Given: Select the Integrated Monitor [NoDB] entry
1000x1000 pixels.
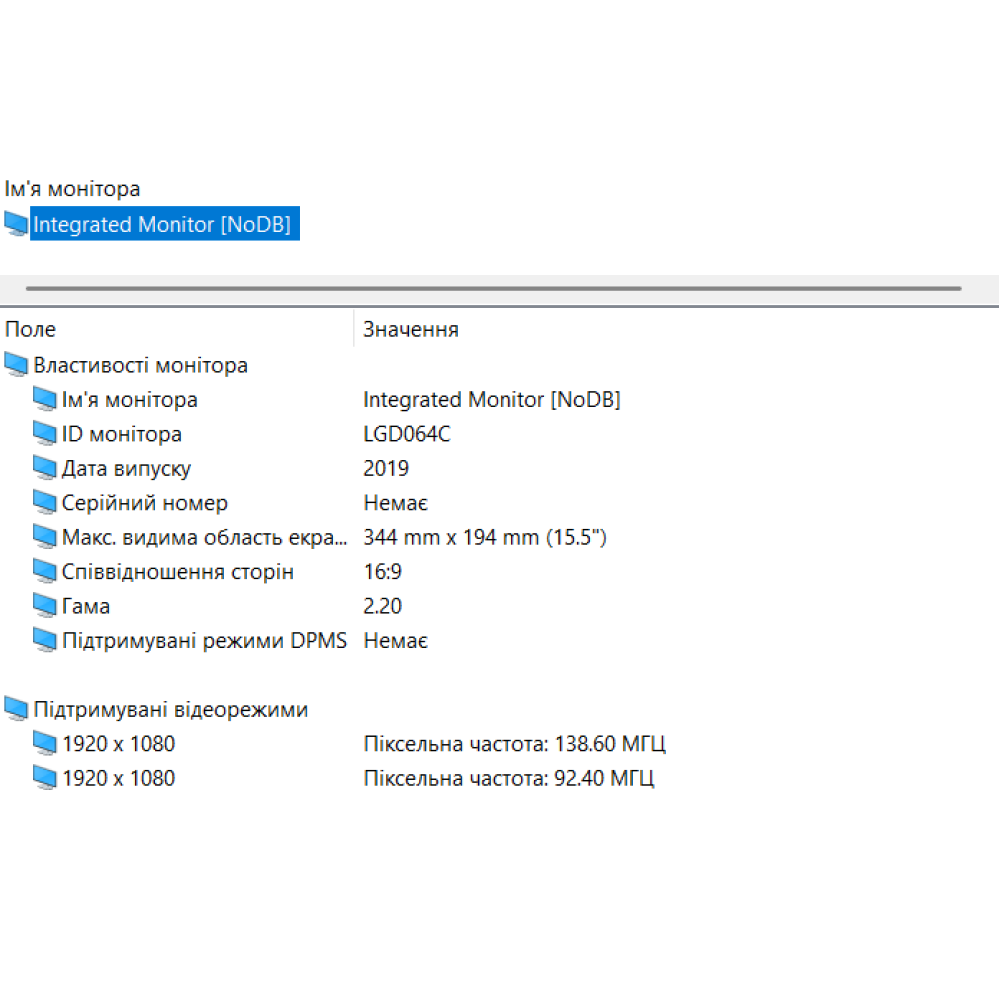Looking at the screenshot, I should tap(165, 224).
